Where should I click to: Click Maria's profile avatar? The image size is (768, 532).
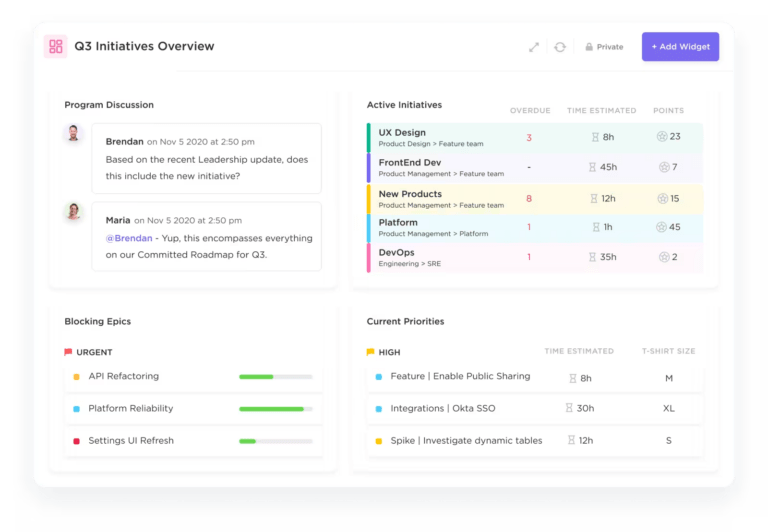[x=73, y=212]
